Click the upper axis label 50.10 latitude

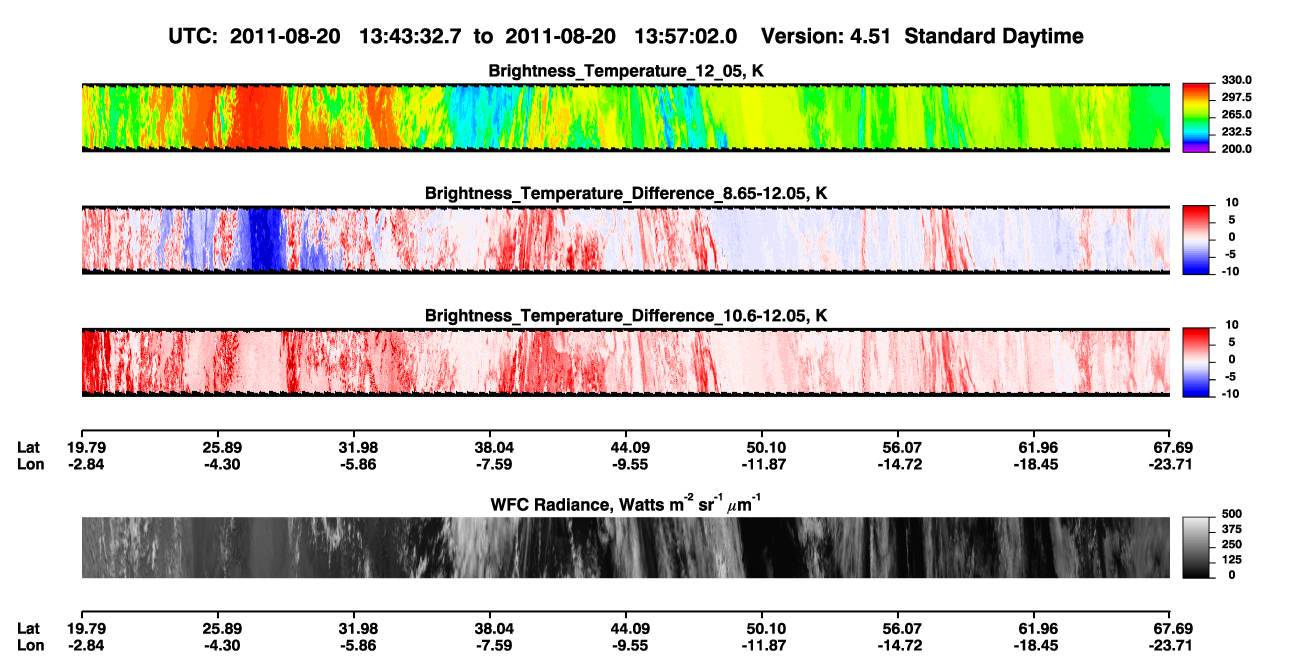click(x=765, y=448)
